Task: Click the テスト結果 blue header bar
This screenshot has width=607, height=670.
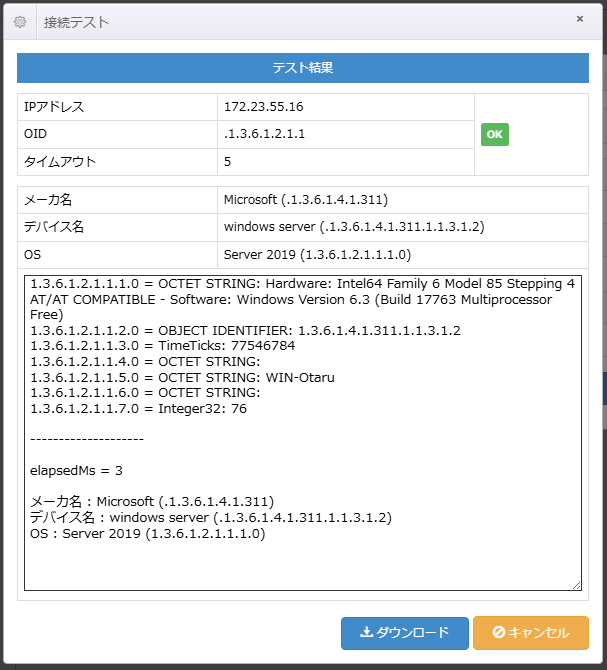Action: click(302, 68)
